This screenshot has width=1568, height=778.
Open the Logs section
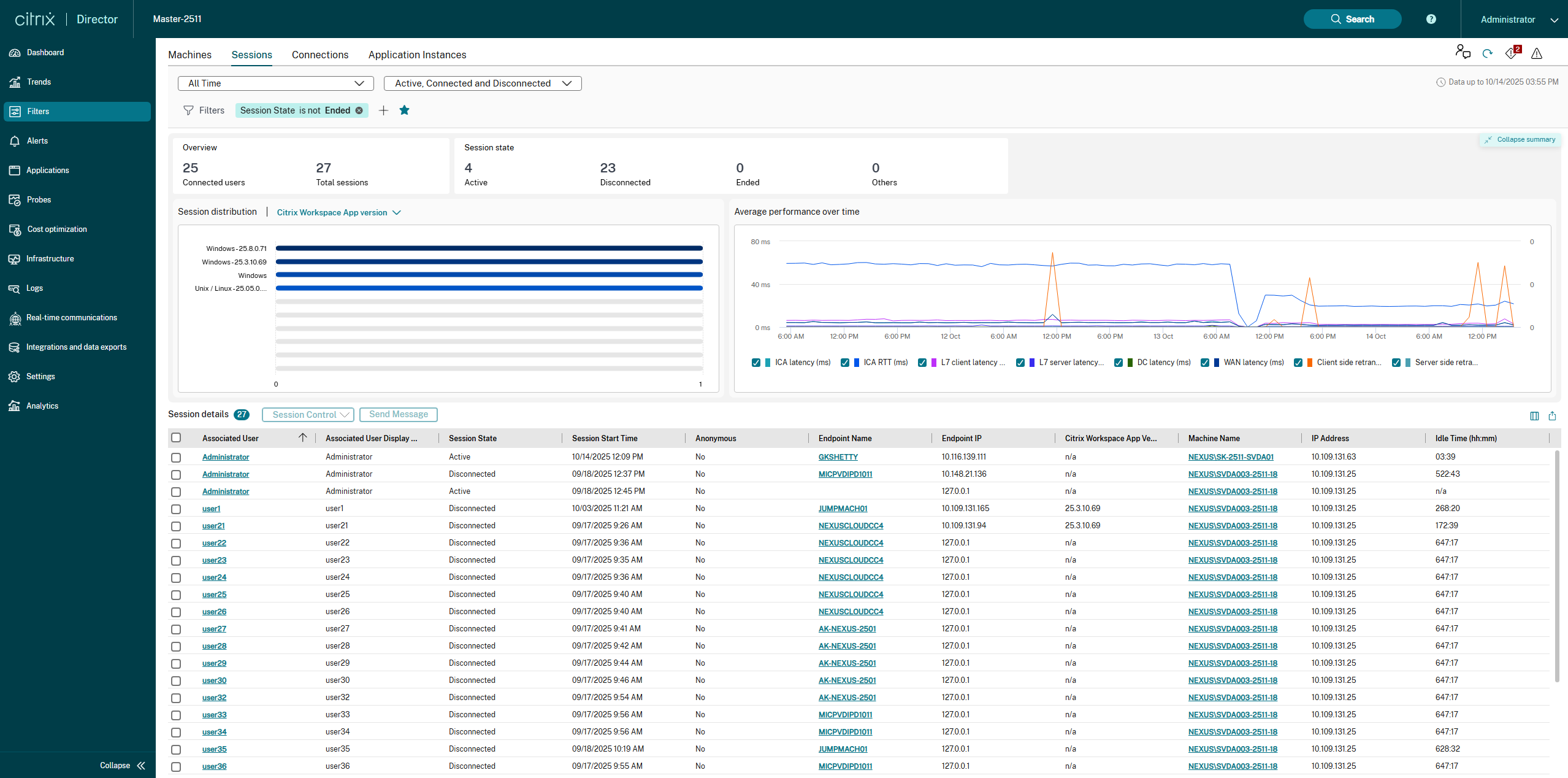click(34, 288)
